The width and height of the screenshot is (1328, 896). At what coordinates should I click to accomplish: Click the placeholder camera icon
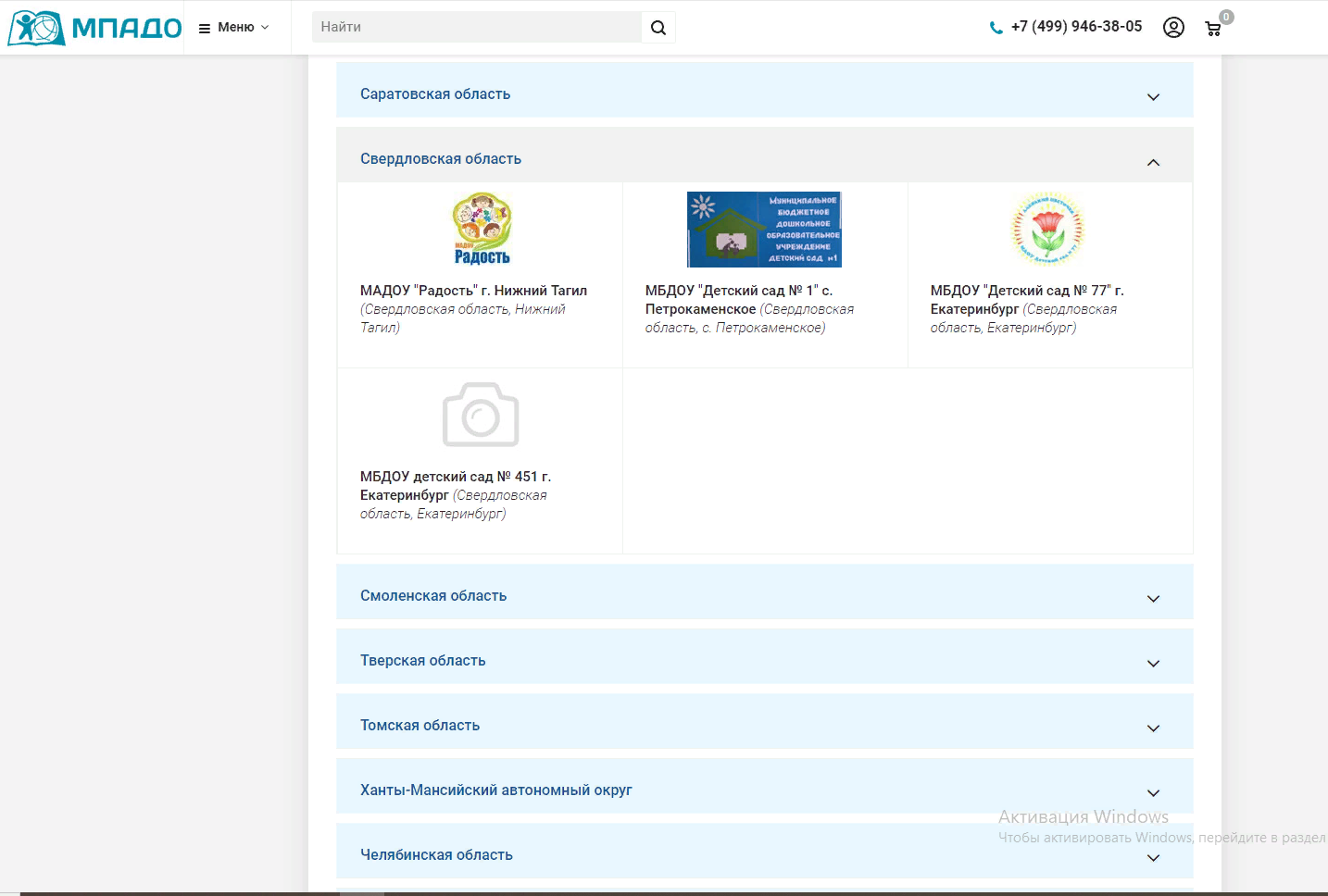point(481,415)
